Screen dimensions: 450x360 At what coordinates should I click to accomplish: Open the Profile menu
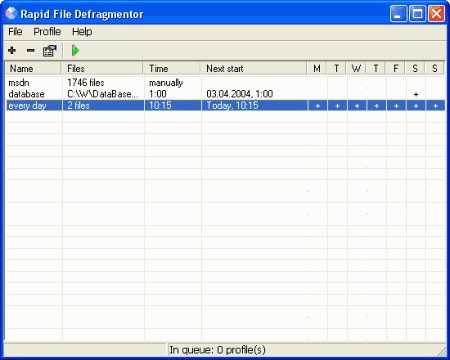click(x=47, y=32)
